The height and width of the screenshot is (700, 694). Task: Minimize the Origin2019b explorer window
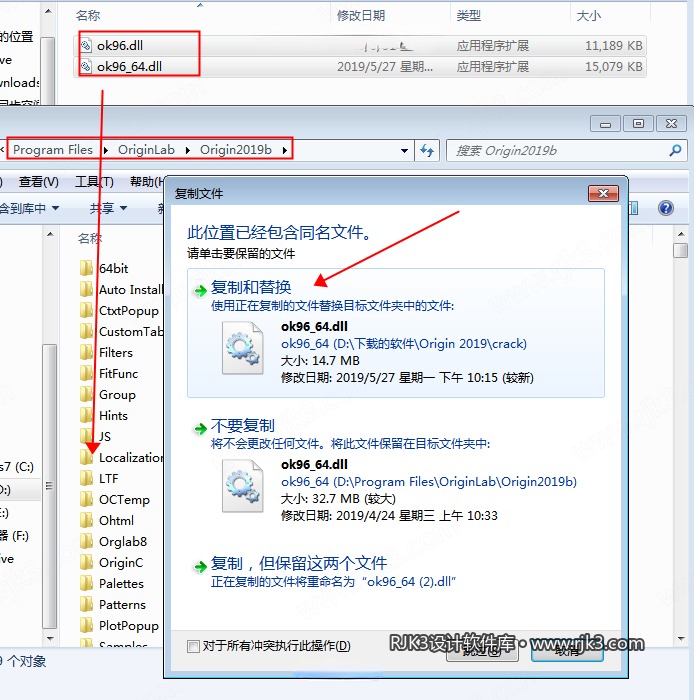coord(605,124)
